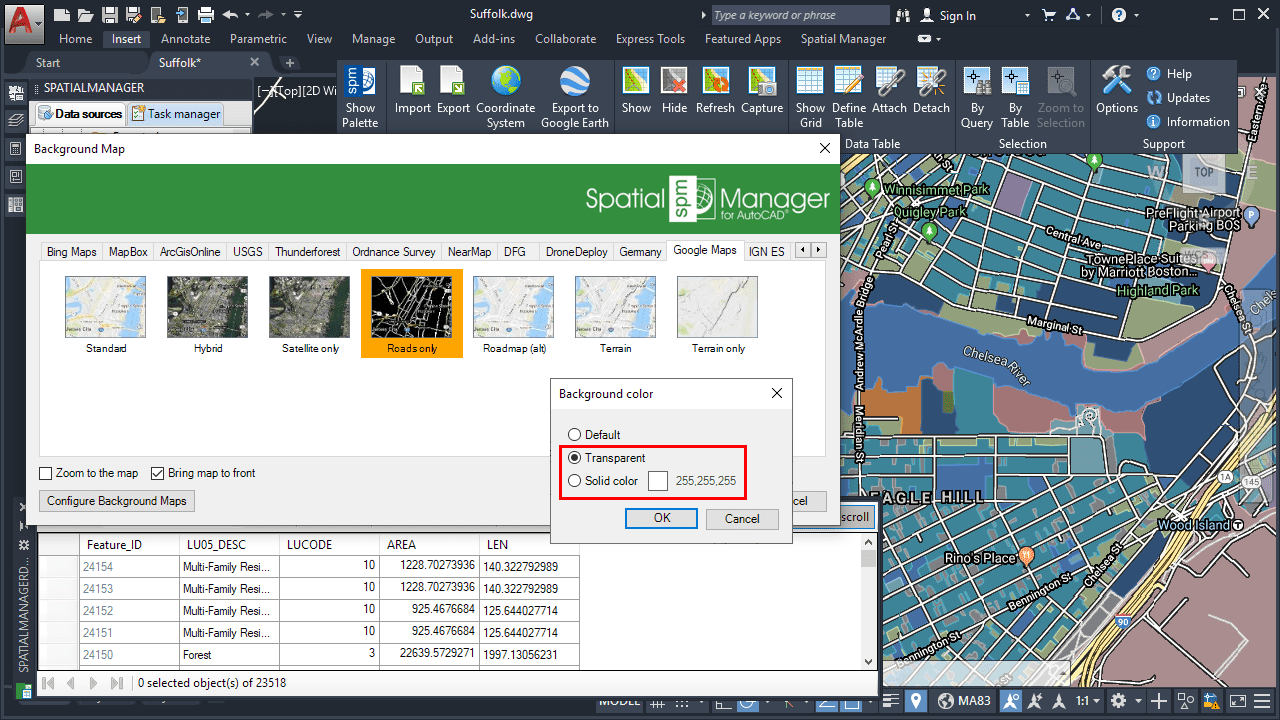Click the Autodesk App Store cart icon
Screen dimensions: 1280x720
pos(1049,15)
